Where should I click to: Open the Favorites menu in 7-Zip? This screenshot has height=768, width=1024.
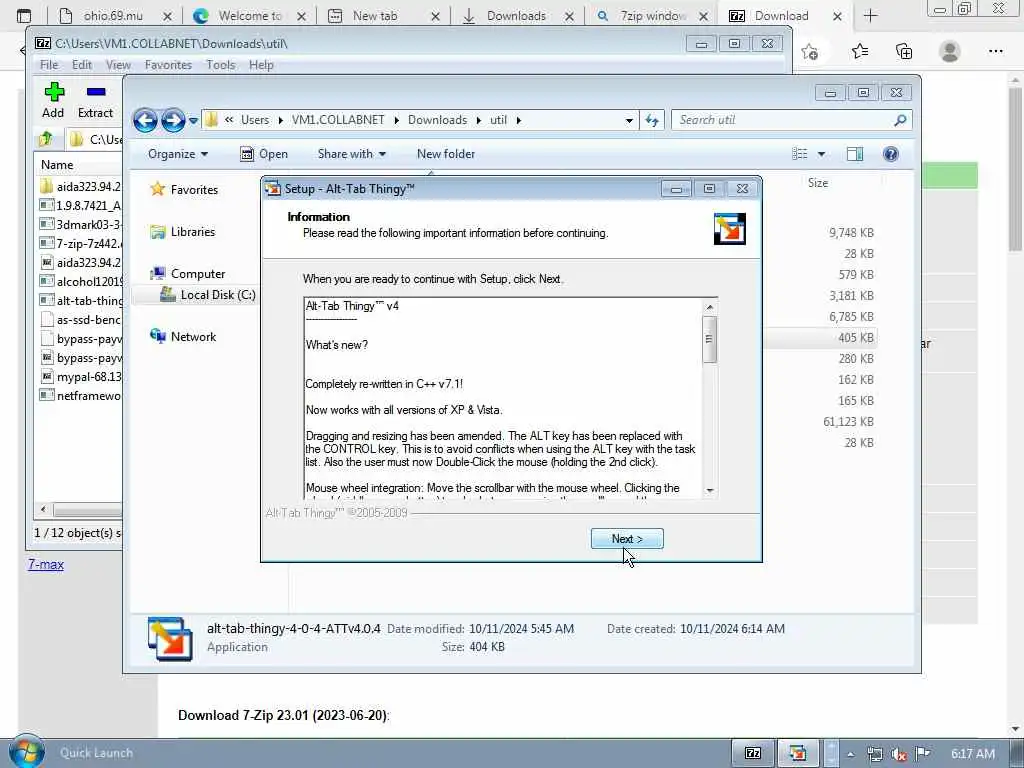pos(168,65)
